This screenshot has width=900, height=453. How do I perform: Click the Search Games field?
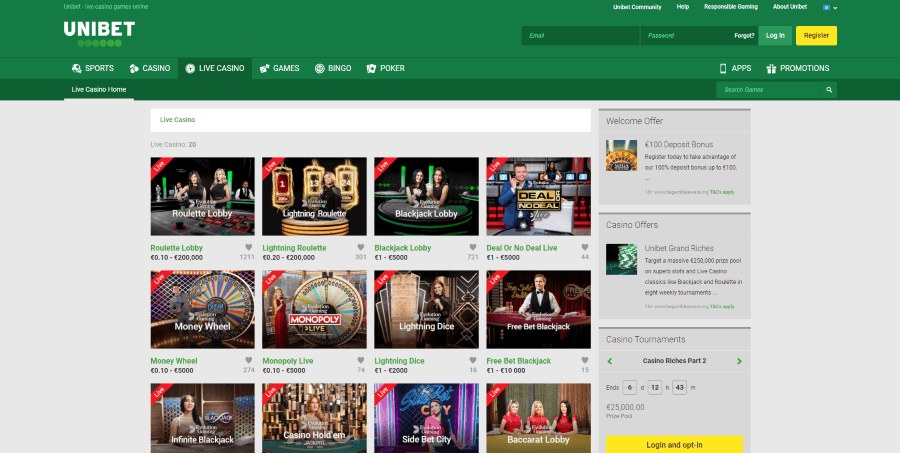coord(769,90)
